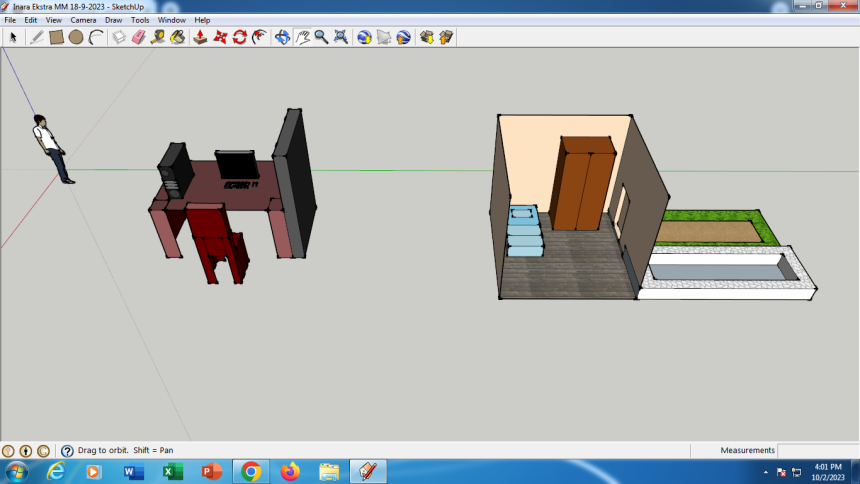Pick the Circle drawing tool
860x484 pixels.
click(x=76, y=37)
